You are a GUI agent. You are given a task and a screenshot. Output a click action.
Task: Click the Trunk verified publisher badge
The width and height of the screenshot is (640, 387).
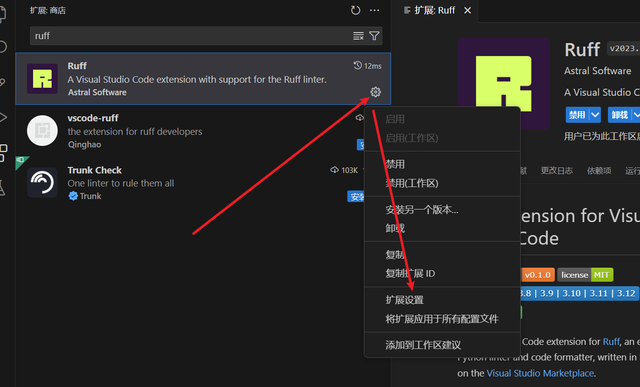73,196
